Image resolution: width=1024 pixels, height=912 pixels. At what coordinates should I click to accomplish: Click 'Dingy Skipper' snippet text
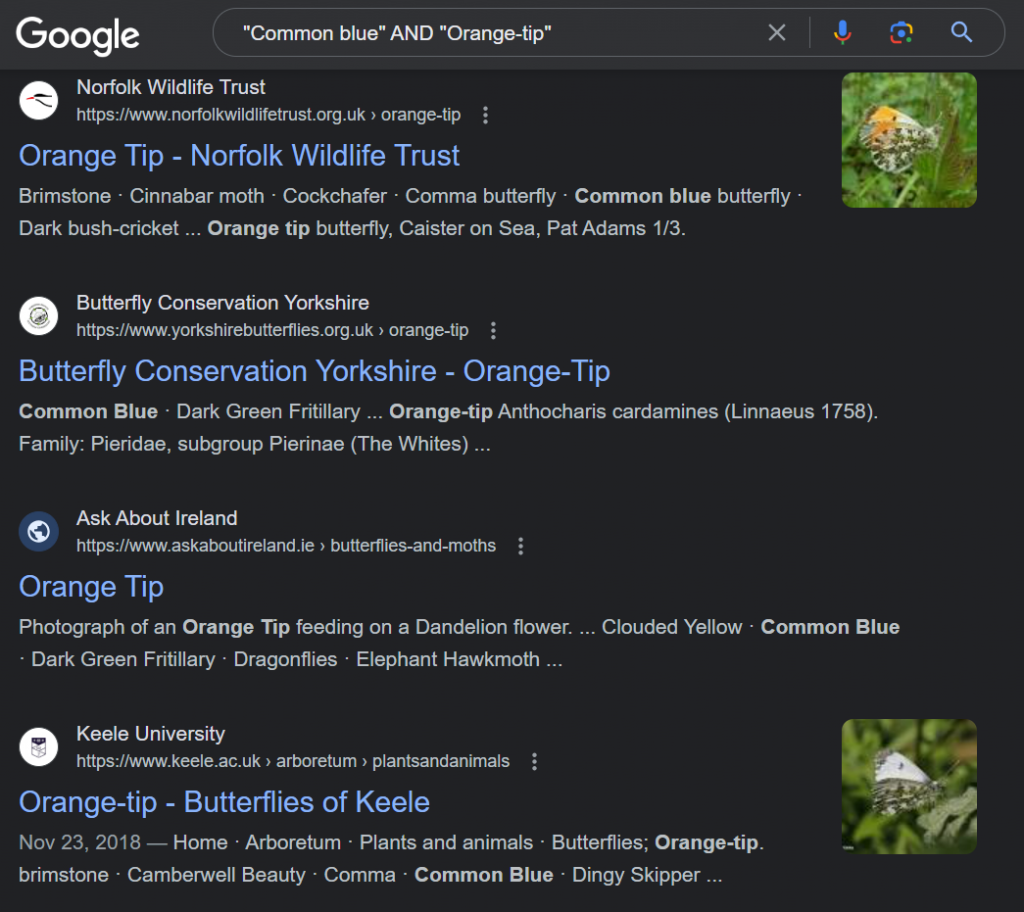tap(636, 875)
